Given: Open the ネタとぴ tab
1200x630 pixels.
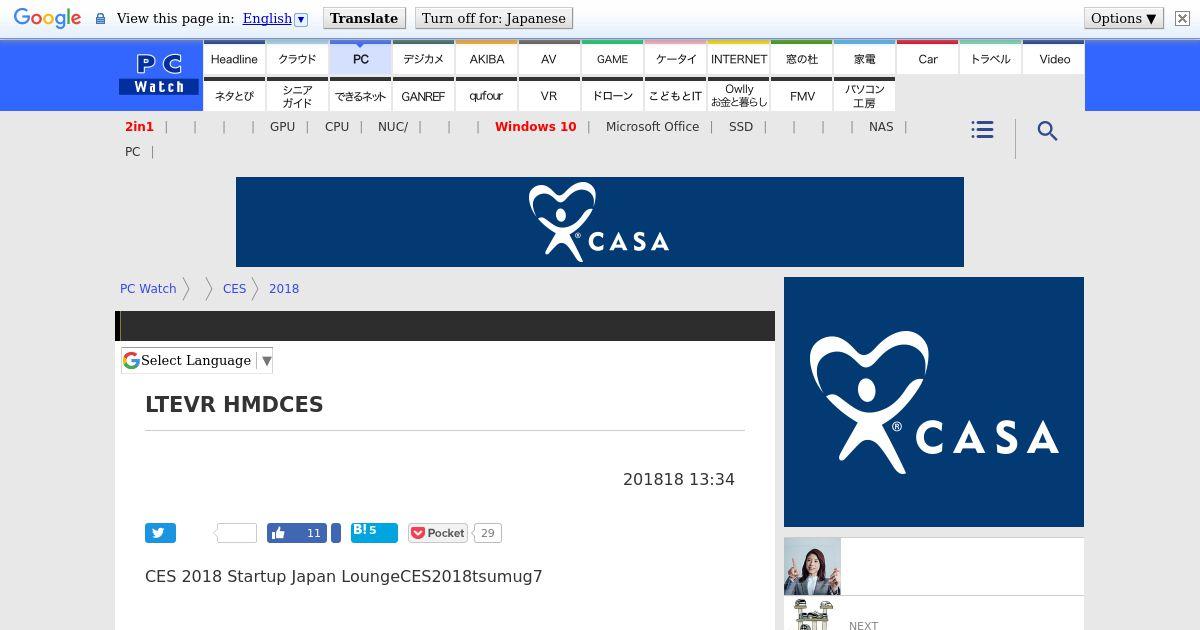Looking at the screenshot, I should click(234, 95).
